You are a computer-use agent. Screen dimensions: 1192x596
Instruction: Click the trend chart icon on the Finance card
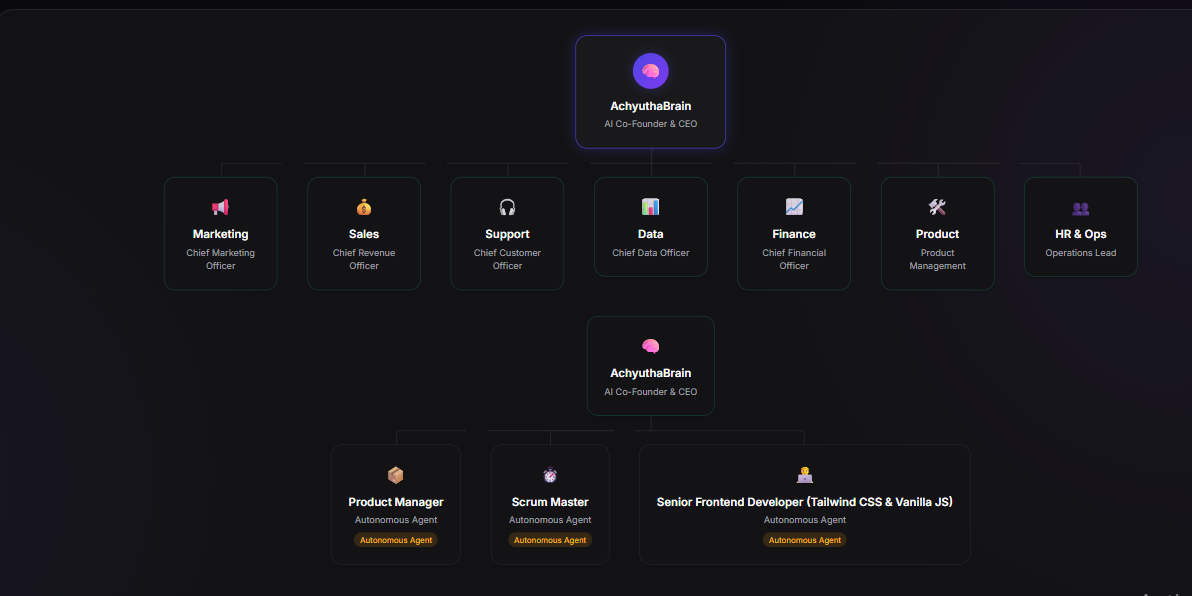click(793, 206)
